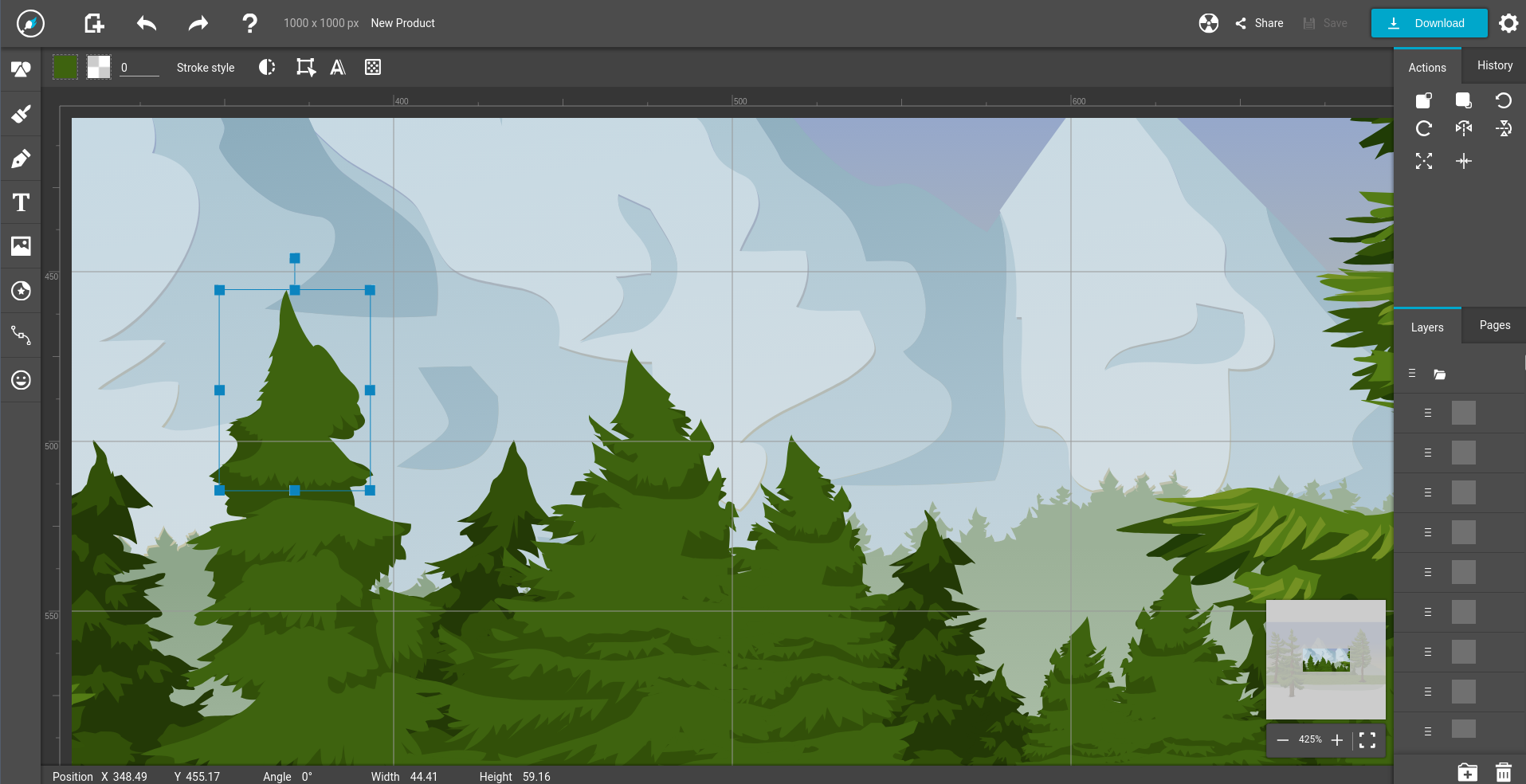
Task: Share the design
Action: pos(1259,23)
